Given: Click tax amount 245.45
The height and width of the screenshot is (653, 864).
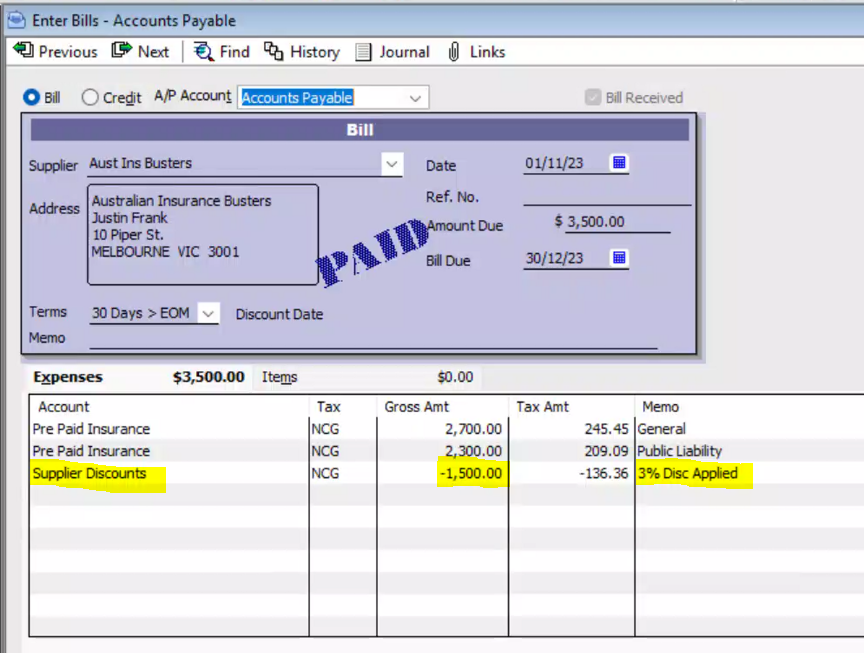Looking at the screenshot, I should tap(606, 429).
